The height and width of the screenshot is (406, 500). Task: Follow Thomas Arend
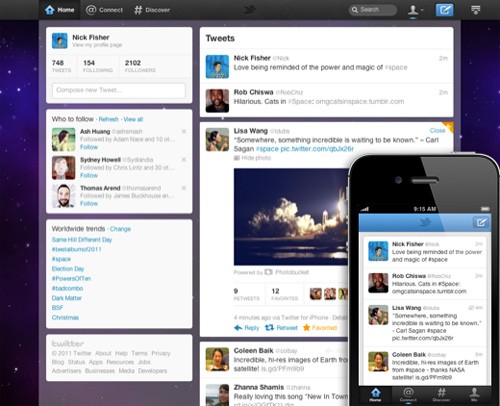(x=89, y=203)
